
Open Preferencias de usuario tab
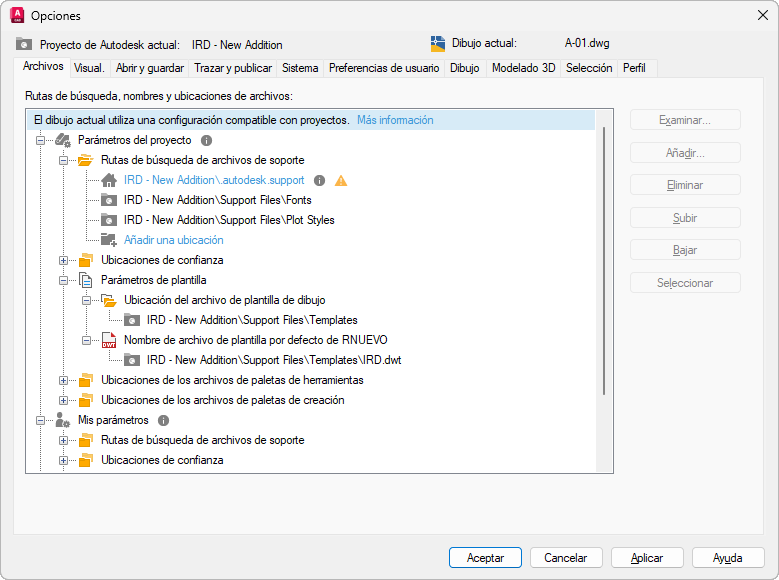coord(384,68)
